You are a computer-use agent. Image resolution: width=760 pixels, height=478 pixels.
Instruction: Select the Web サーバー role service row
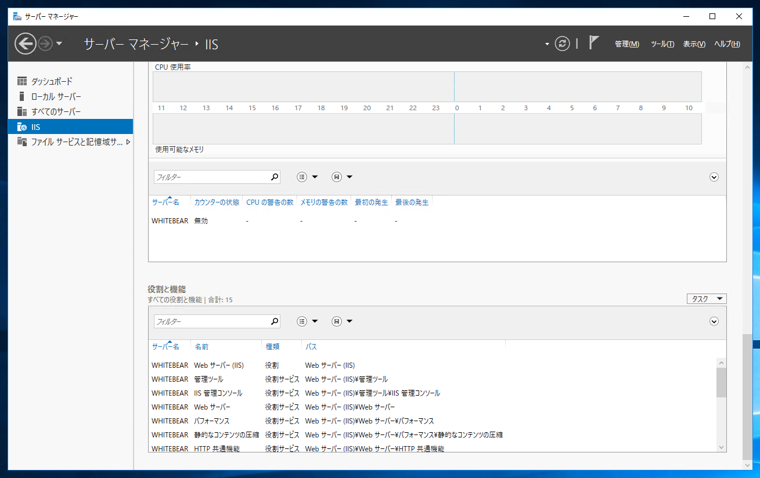click(433, 407)
